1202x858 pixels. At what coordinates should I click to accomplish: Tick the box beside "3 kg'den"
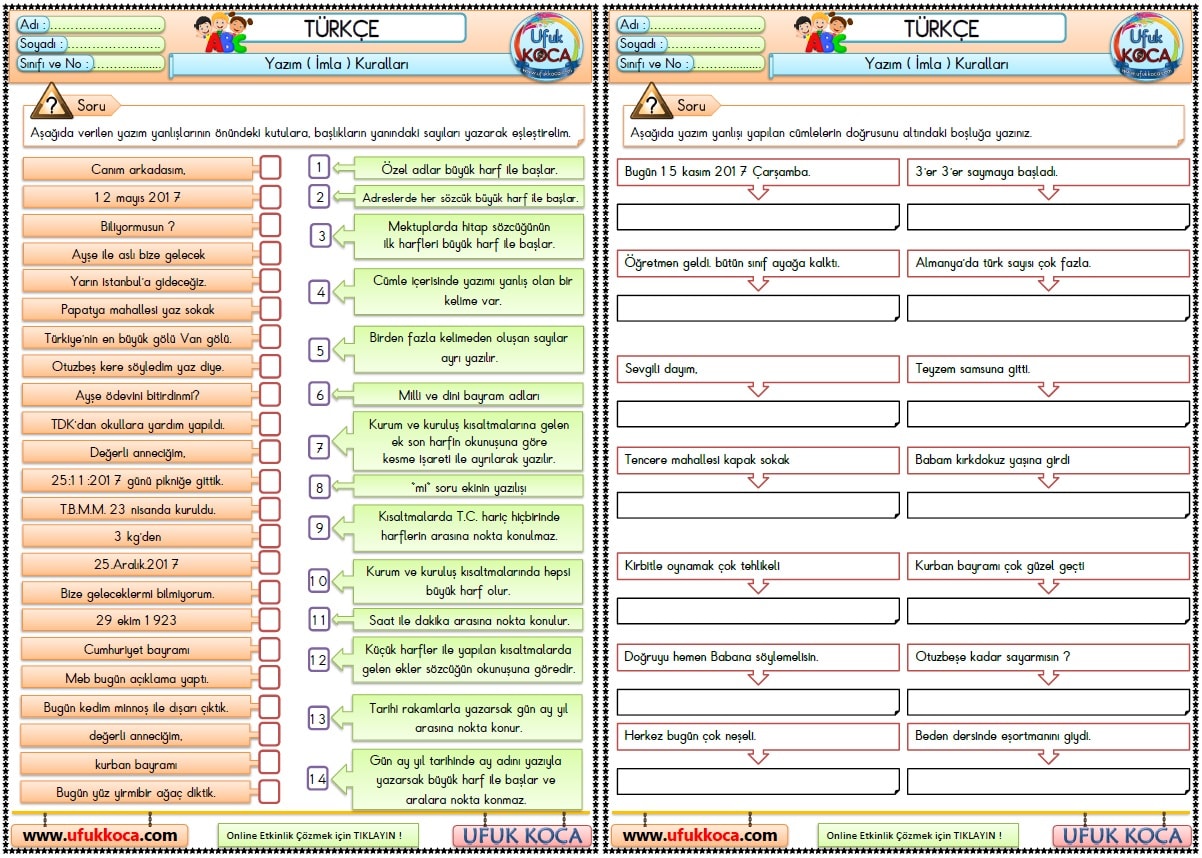click(270, 535)
